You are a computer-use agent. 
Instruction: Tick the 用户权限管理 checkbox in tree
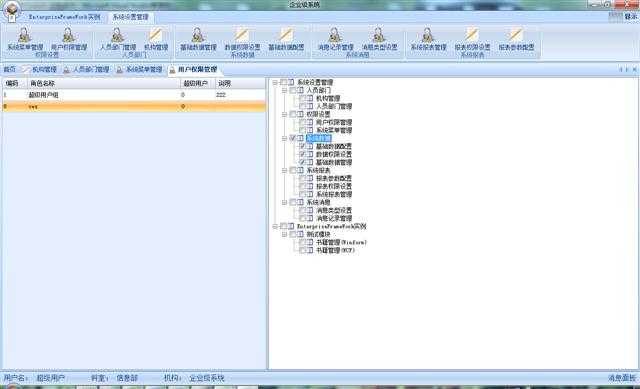tap(302, 122)
